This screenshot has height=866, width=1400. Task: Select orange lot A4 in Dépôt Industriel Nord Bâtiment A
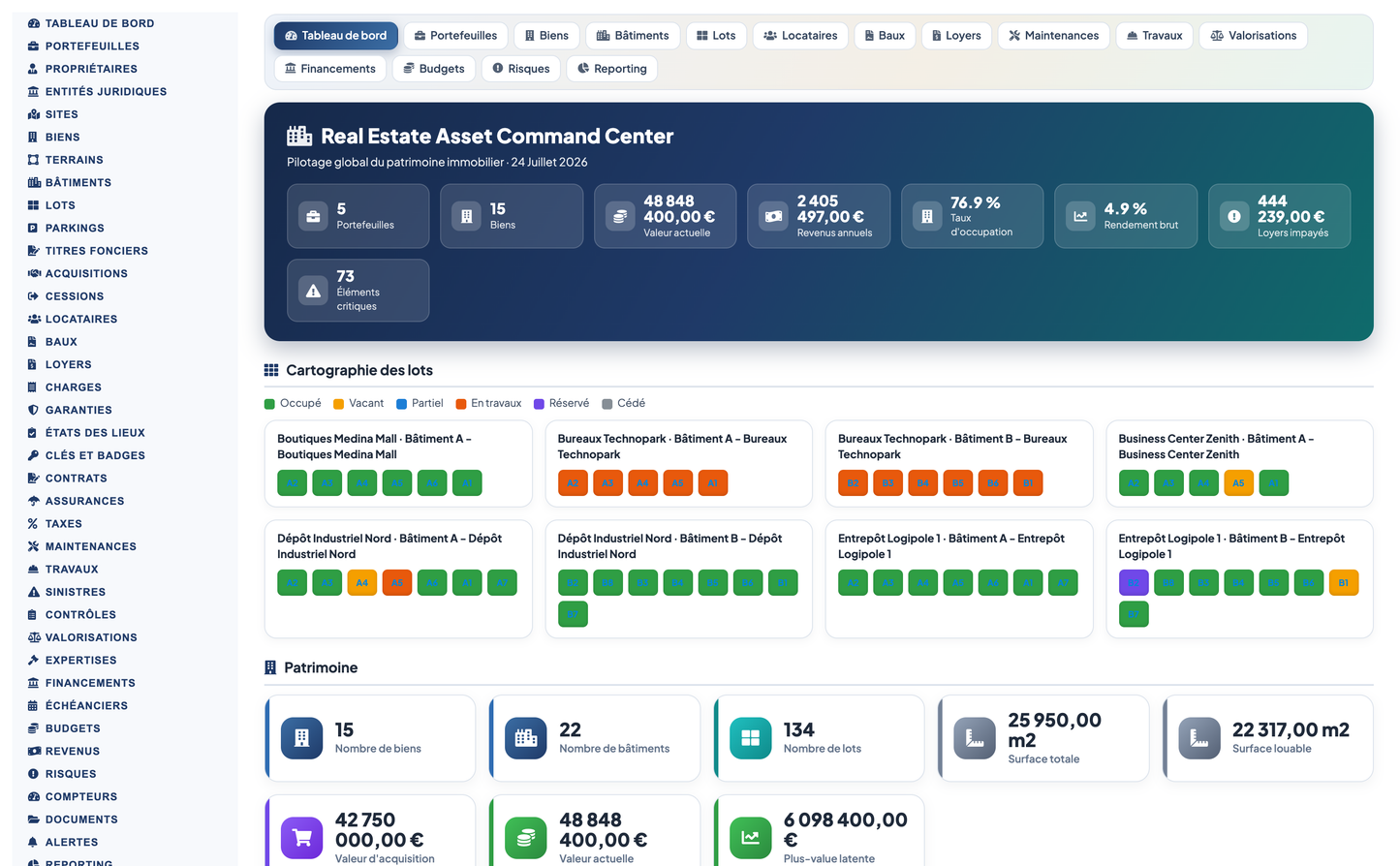362,582
